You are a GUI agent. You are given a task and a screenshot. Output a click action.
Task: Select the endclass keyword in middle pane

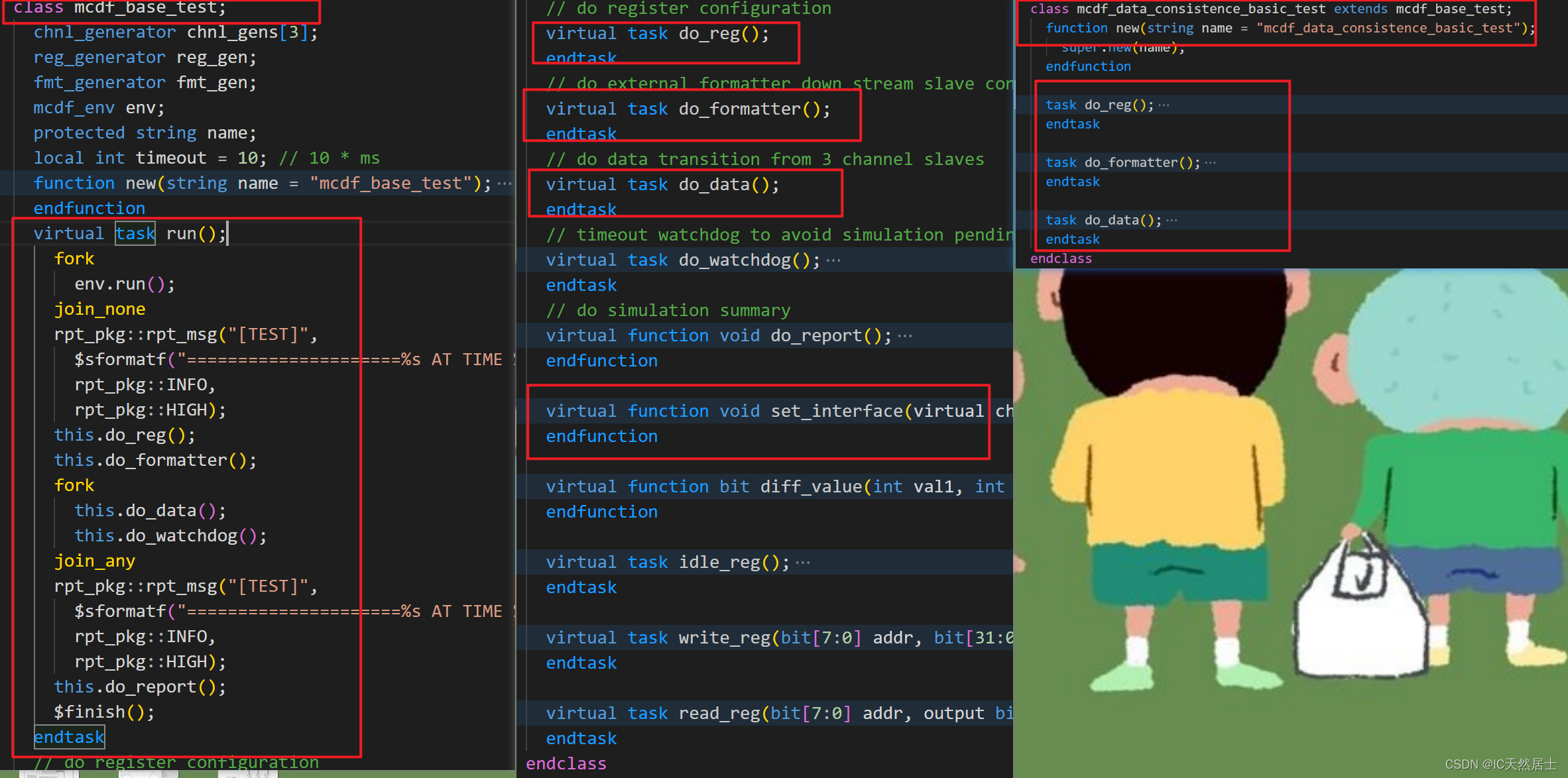click(x=566, y=763)
